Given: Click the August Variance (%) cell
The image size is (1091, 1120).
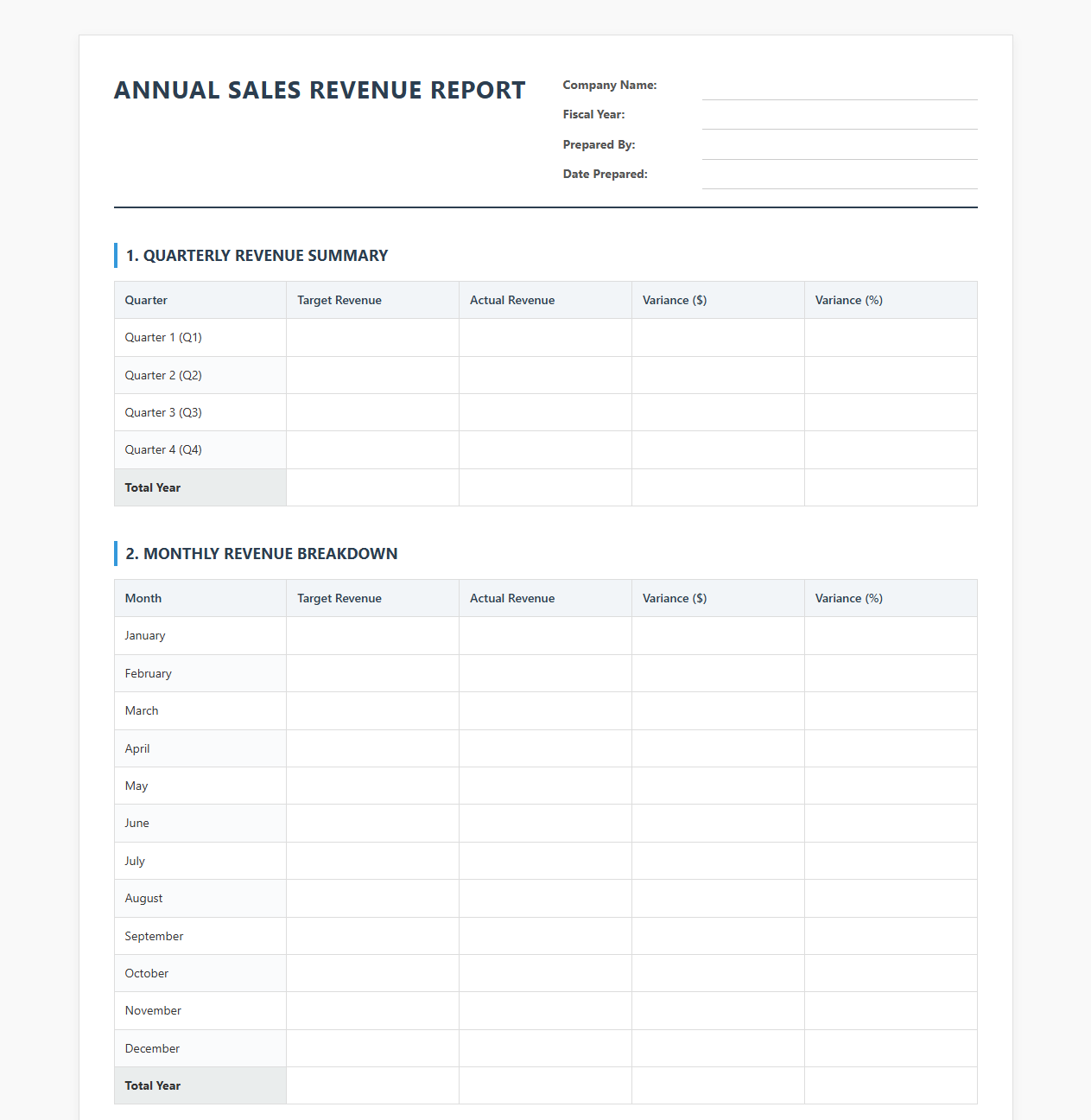Looking at the screenshot, I should click(x=891, y=899).
